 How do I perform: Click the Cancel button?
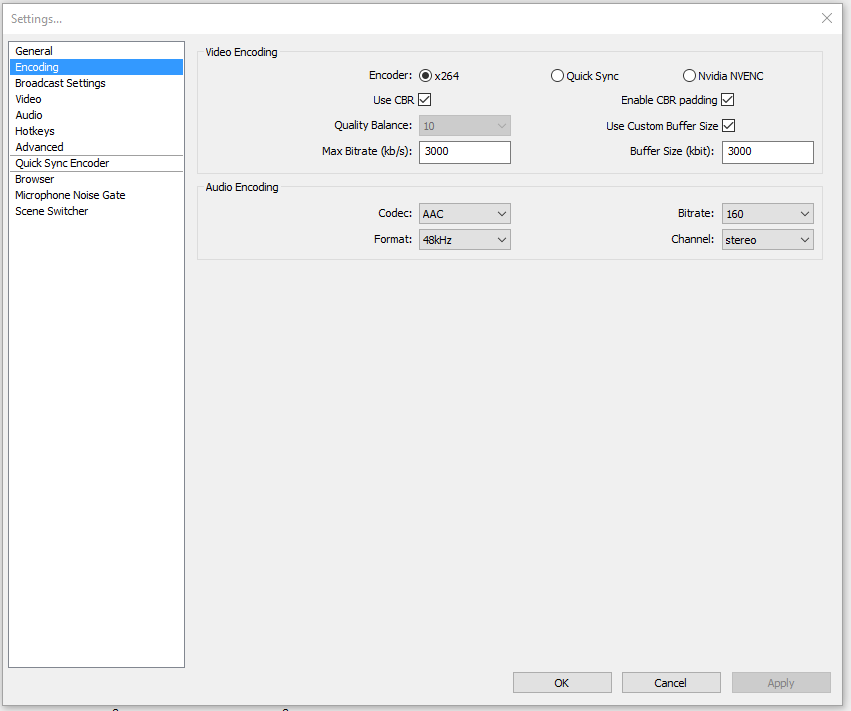[671, 683]
